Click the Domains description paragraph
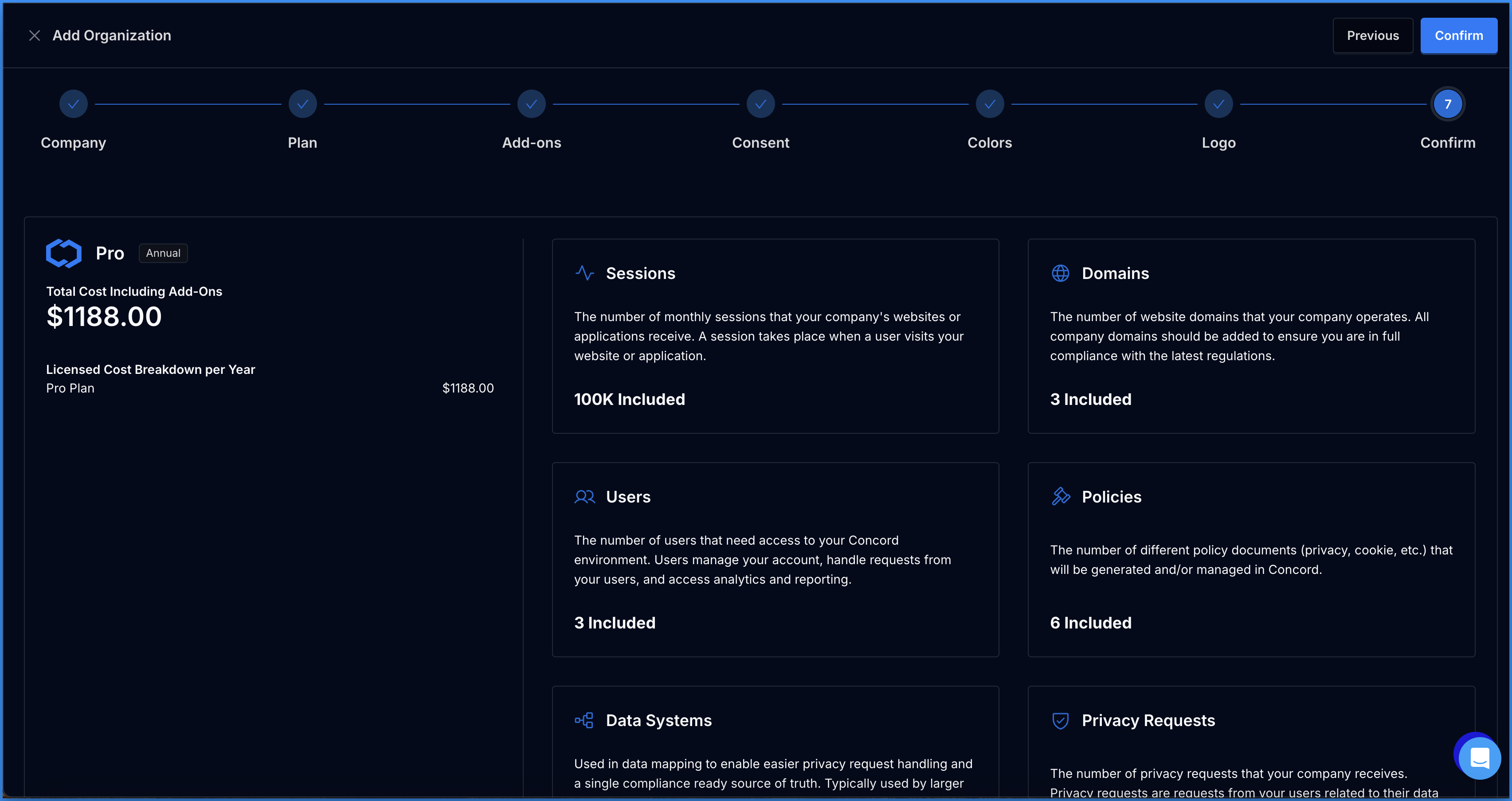This screenshot has height=801, width=1512. 1239,337
